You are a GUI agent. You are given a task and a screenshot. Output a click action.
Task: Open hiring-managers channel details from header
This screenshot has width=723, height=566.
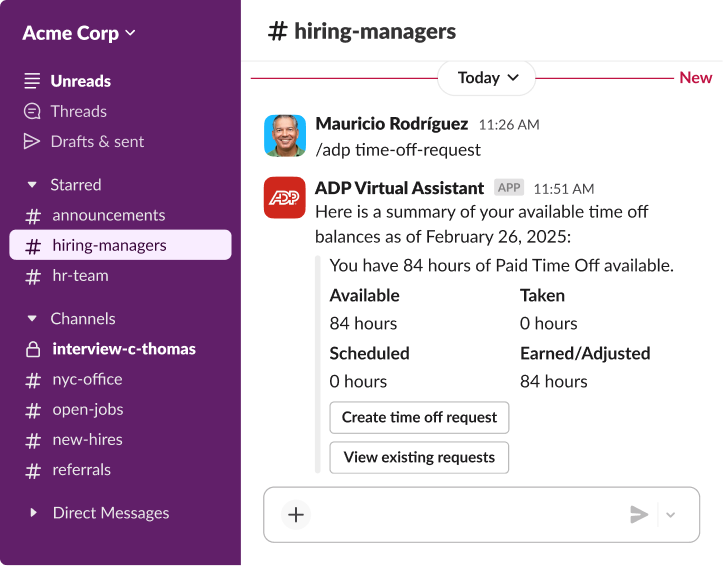click(375, 31)
